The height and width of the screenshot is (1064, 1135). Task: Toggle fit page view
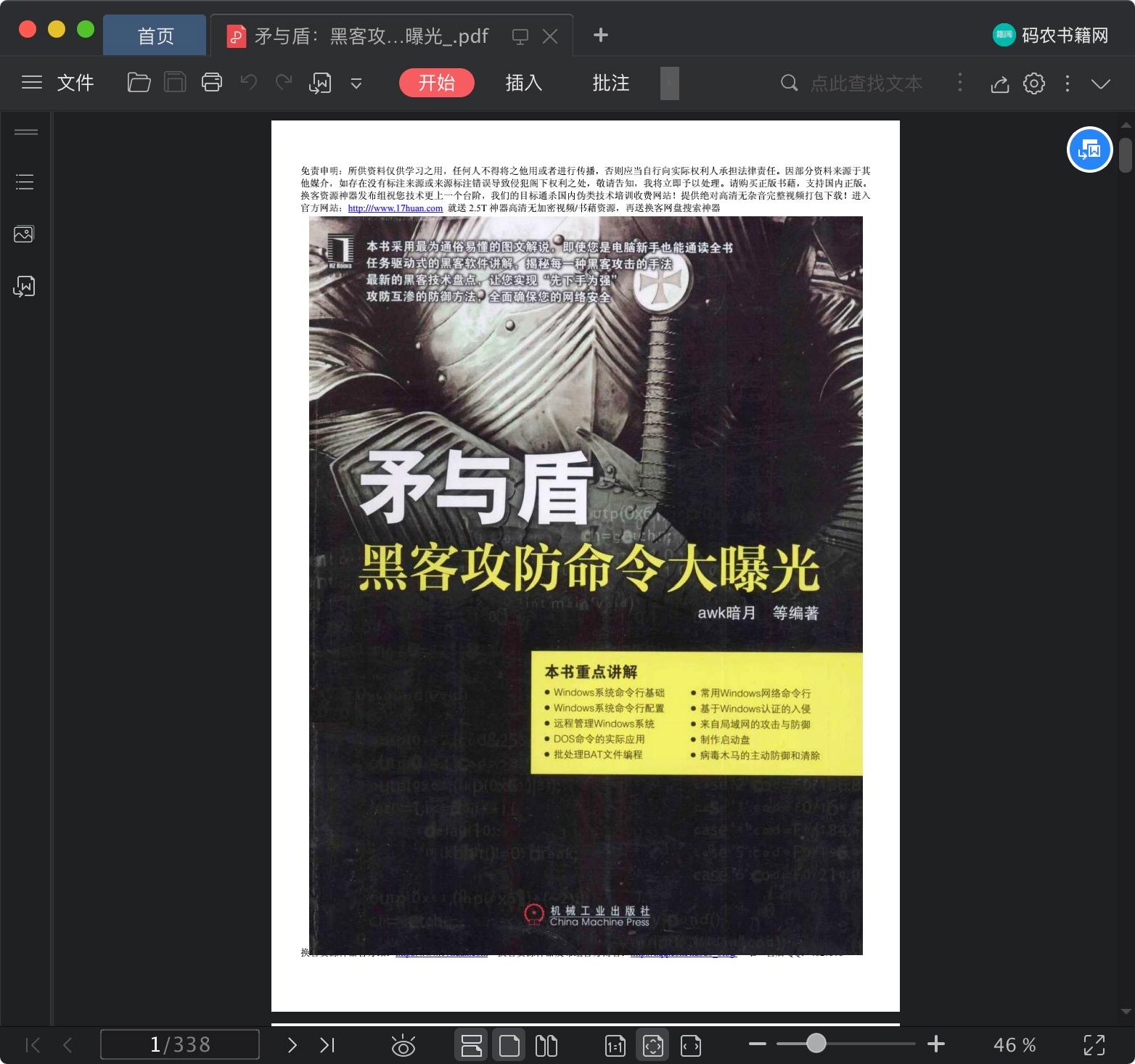pyautogui.click(x=652, y=1045)
